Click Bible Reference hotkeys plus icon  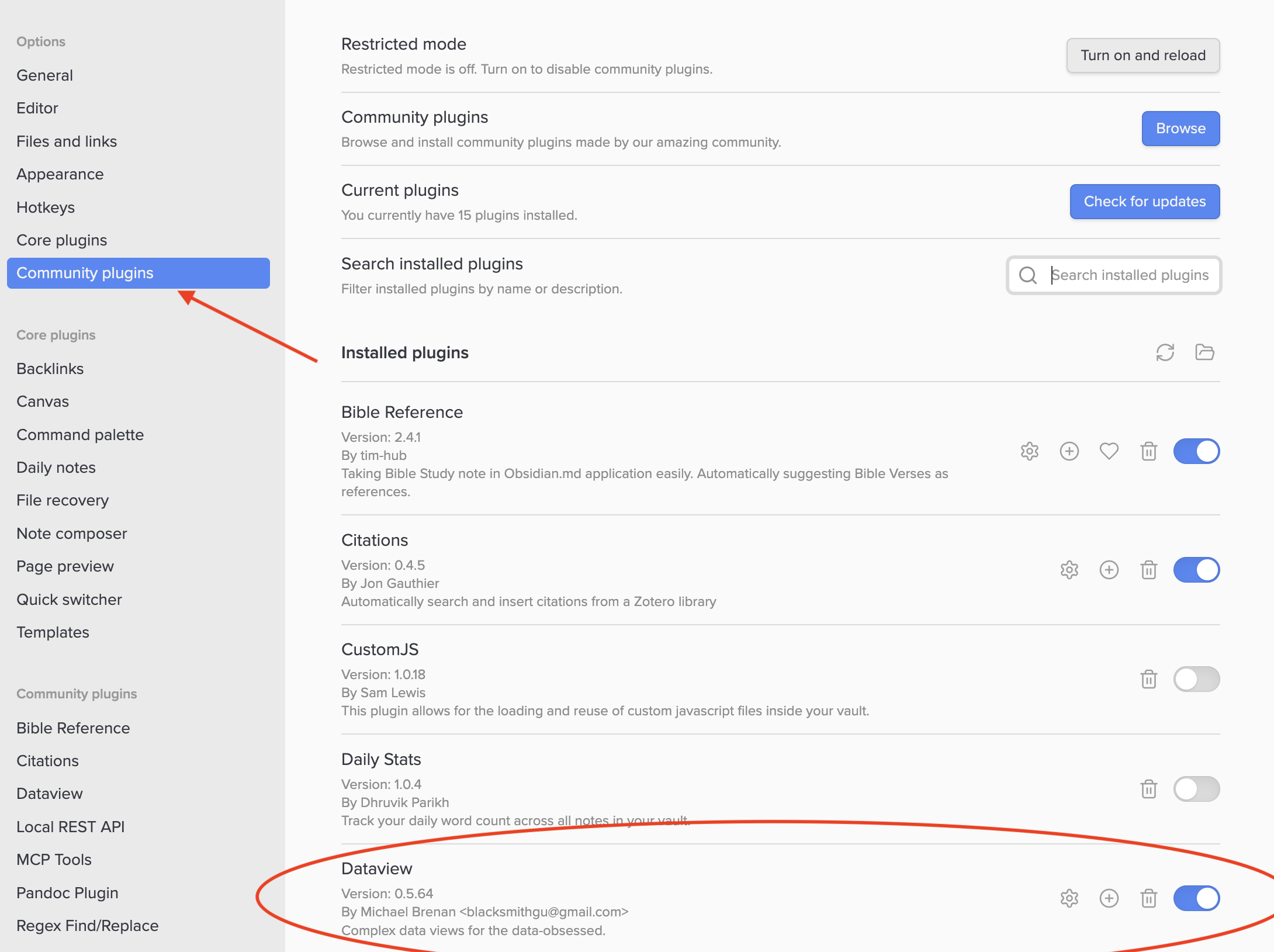coord(1069,451)
